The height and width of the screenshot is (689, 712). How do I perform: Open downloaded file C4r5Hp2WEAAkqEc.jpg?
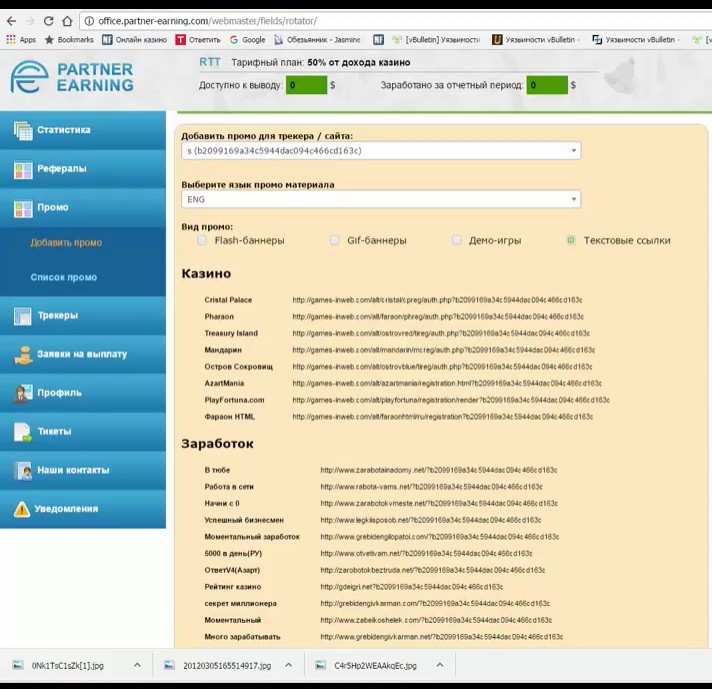375,665
